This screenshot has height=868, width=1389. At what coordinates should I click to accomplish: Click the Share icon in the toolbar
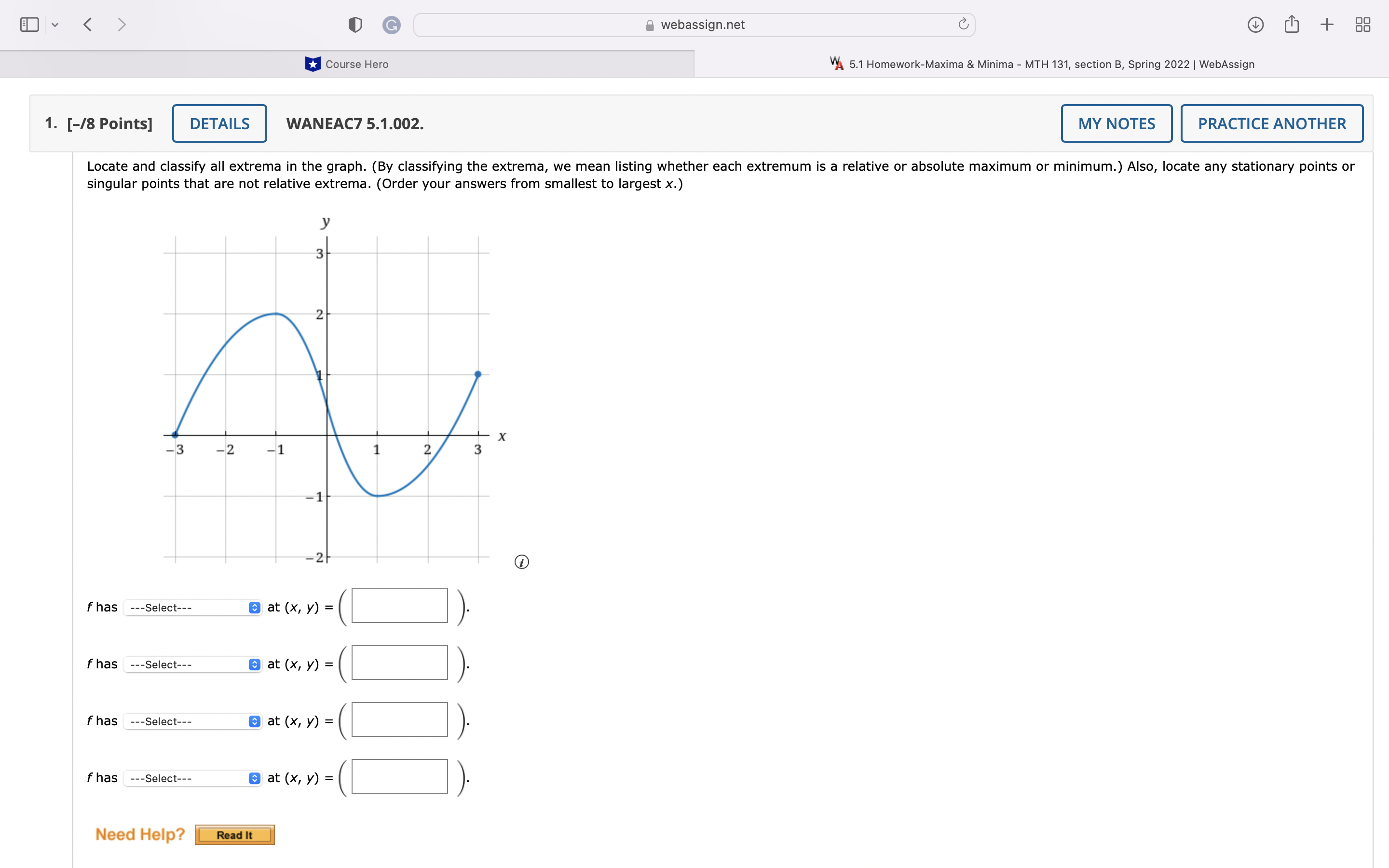tap(1292, 24)
